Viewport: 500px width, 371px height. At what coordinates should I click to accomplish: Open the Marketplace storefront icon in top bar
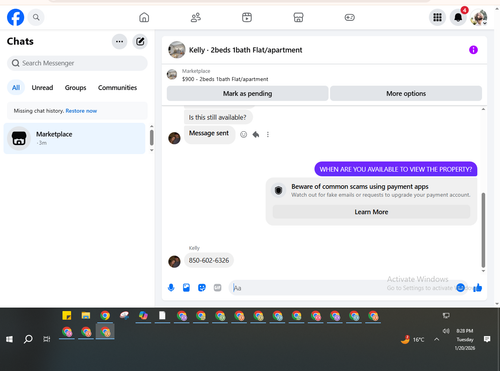point(298,17)
